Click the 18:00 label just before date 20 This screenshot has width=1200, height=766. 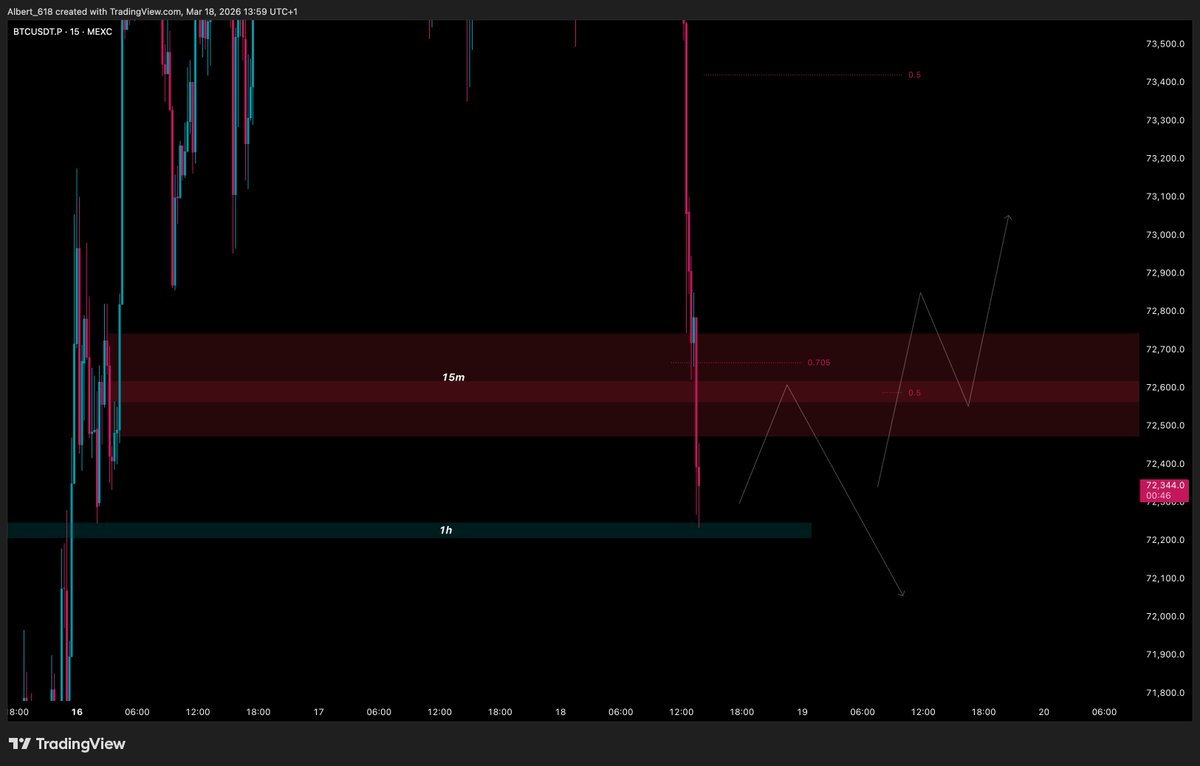(983, 712)
